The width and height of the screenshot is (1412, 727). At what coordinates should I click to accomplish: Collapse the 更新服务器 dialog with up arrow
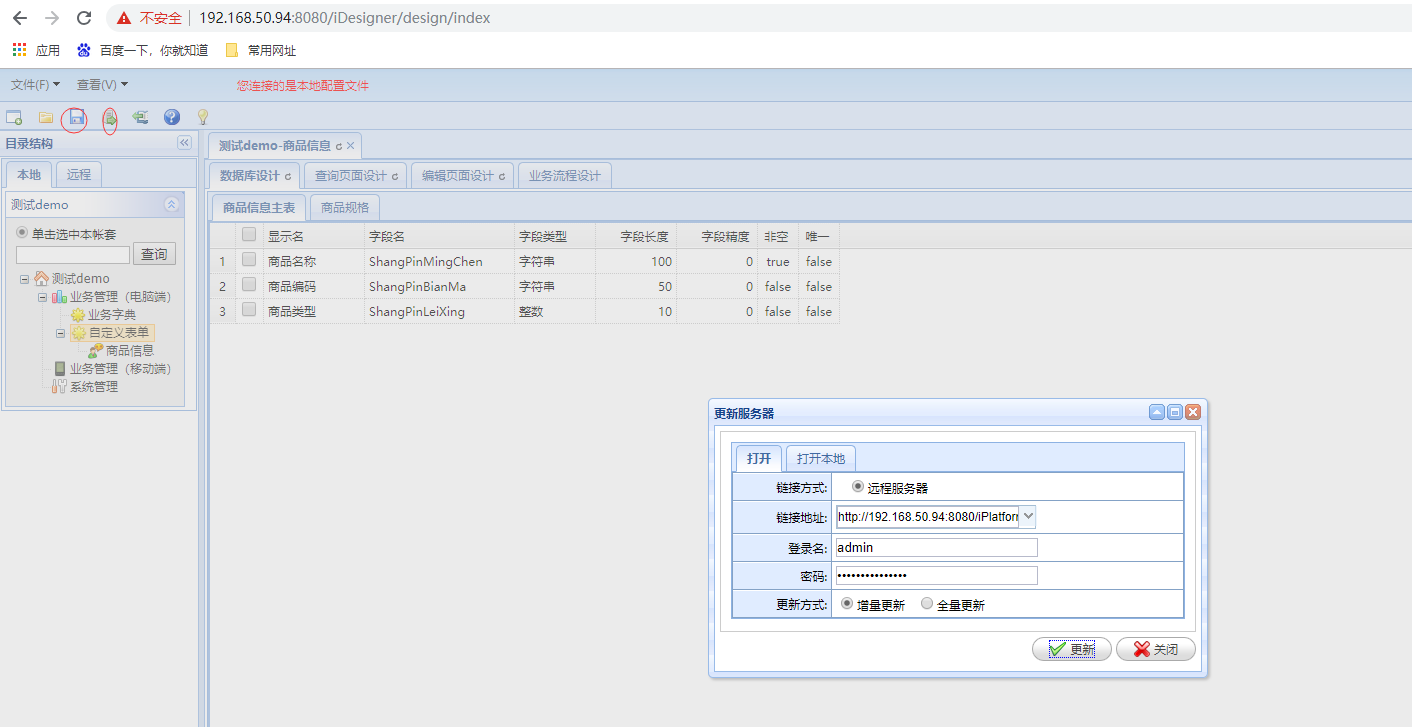pyautogui.click(x=1157, y=412)
